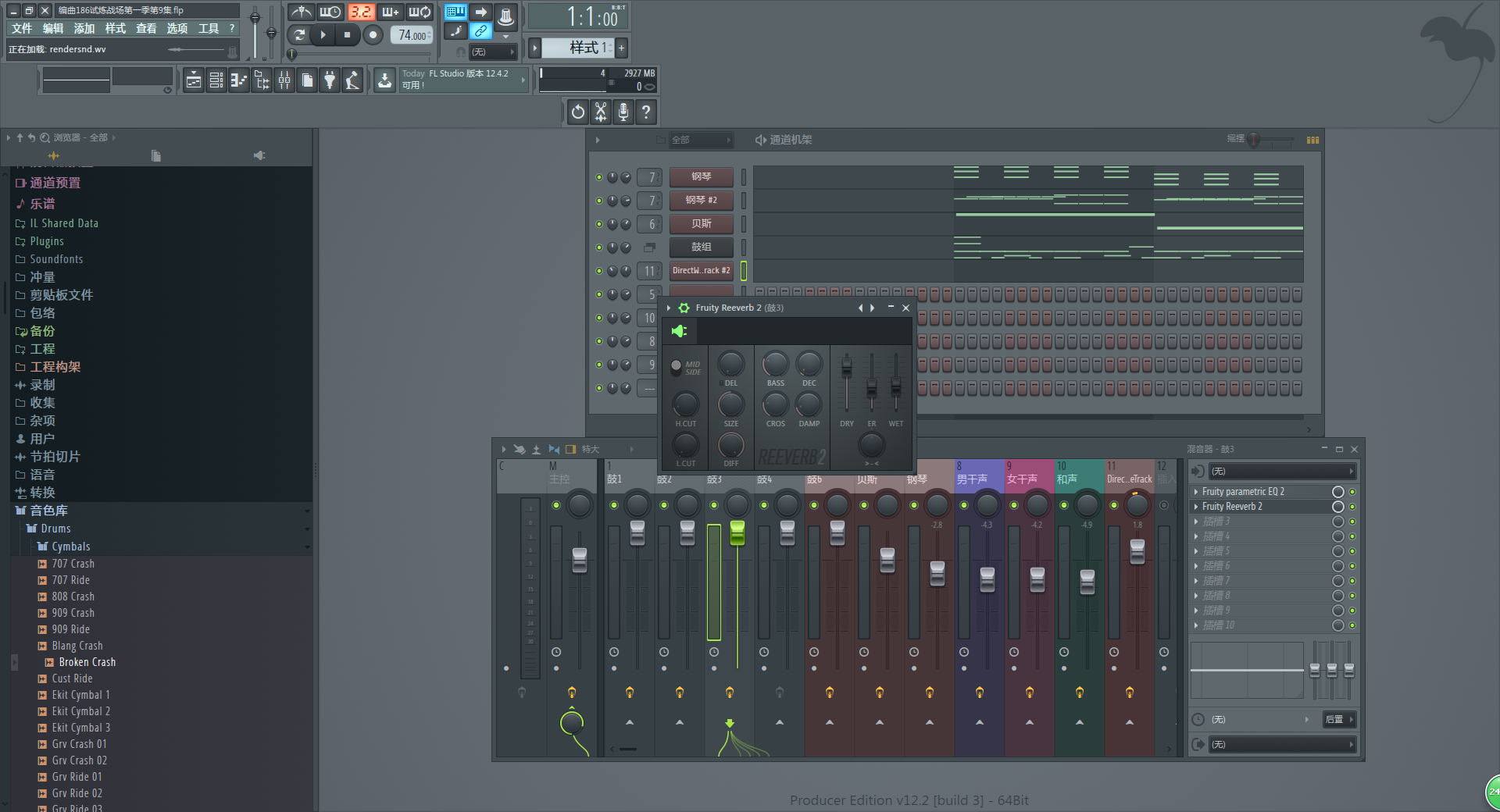Open the 后置 delay dropdown
Screen dimensions: 1500x812
pos(1339,720)
